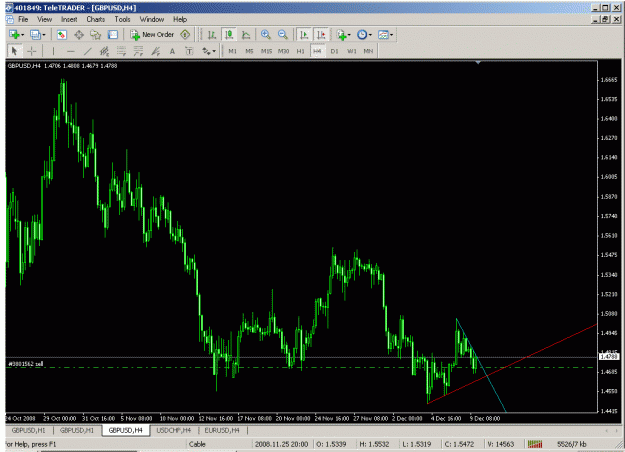Click the current price label 1.4788
Screen dimensions: 625x452
click(x=609, y=356)
